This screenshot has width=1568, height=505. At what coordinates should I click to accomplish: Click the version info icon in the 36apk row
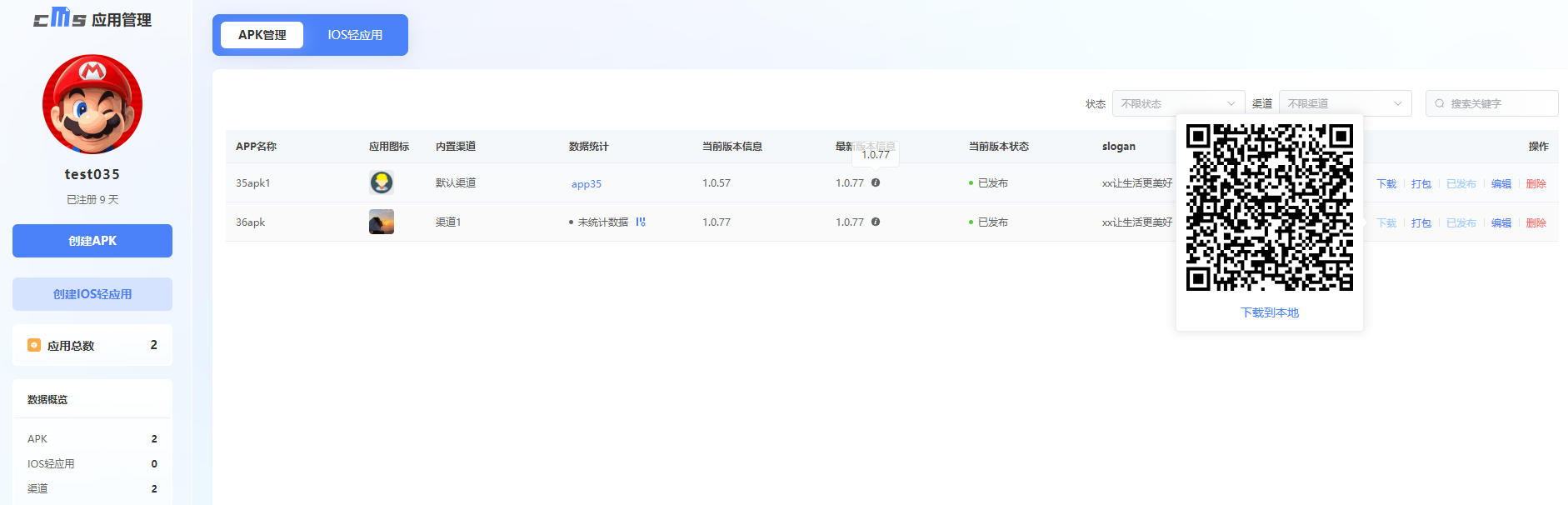(876, 222)
